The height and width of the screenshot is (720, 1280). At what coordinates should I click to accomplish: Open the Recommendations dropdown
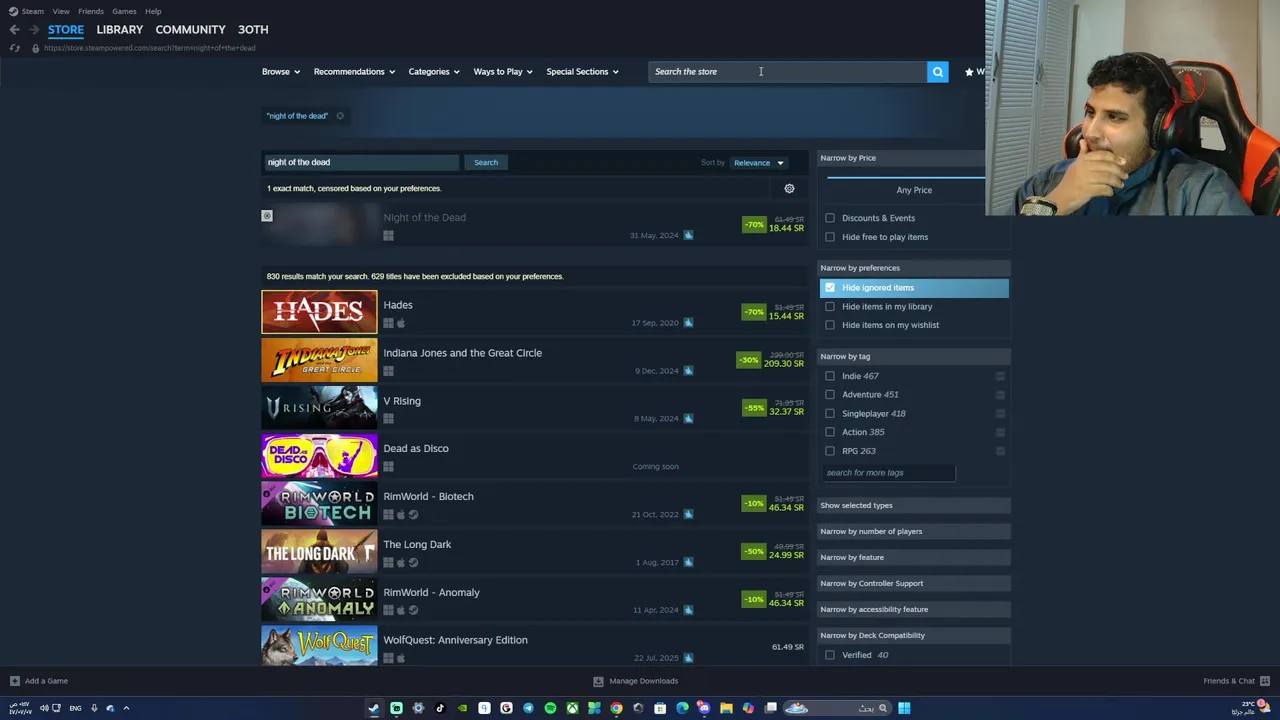pos(354,72)
